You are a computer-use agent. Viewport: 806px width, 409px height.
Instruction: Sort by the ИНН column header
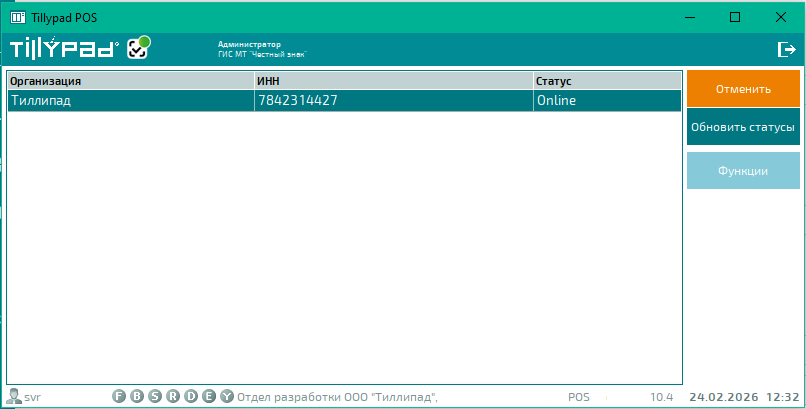pos(393,81)
